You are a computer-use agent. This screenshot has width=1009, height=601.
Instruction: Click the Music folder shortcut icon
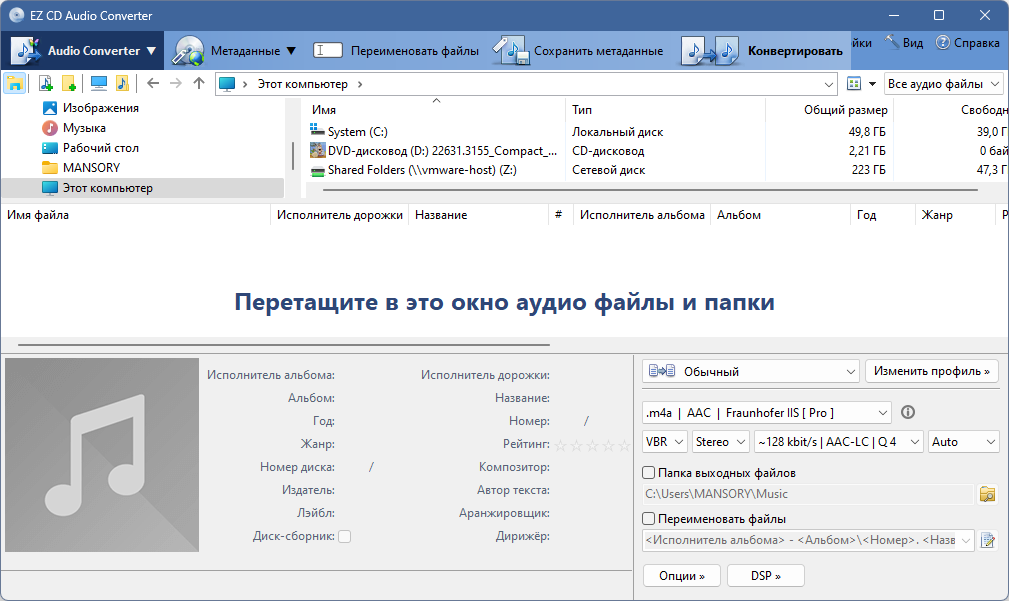(x=122, y=84)
